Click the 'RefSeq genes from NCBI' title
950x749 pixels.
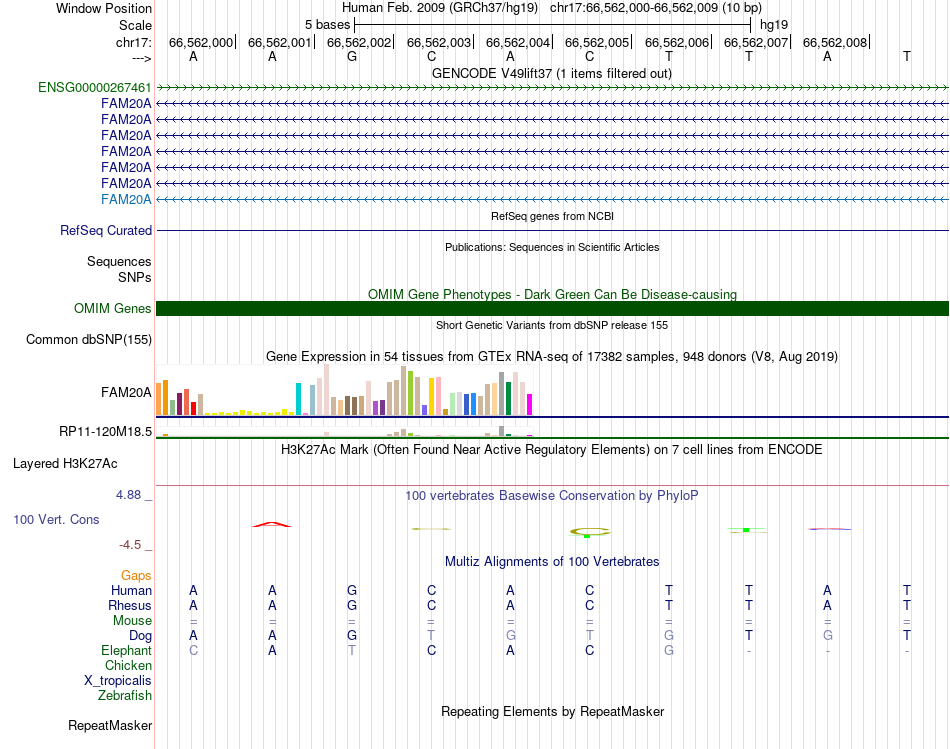click(552, 216)
